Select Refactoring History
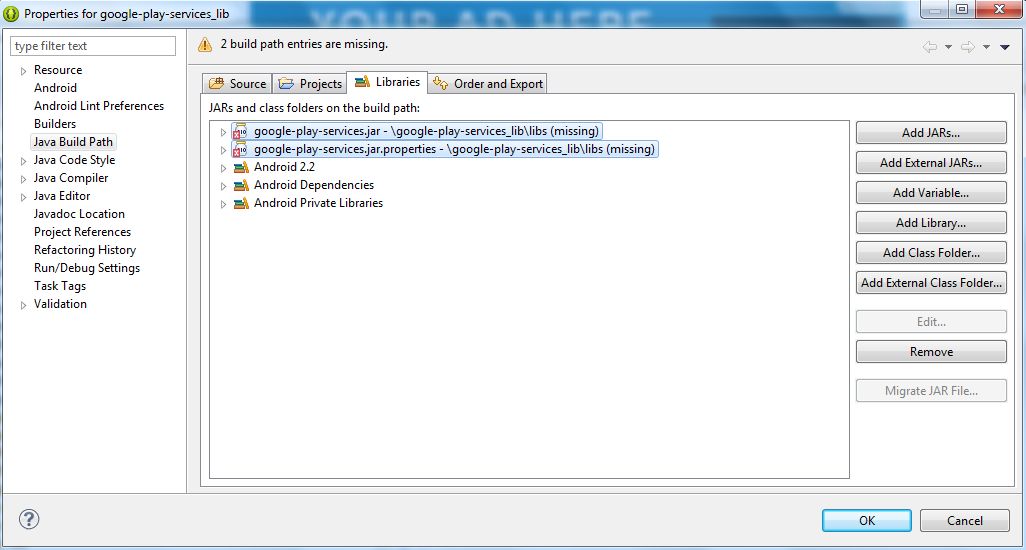Screen dimensions: 1026x550 pos(85,250)
